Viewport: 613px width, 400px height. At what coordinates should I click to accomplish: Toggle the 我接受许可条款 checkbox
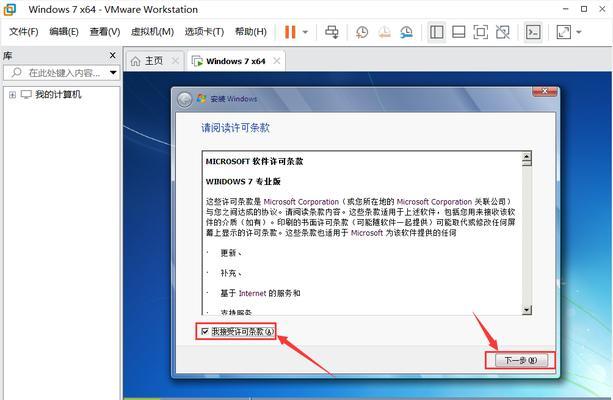pos(205,332)
